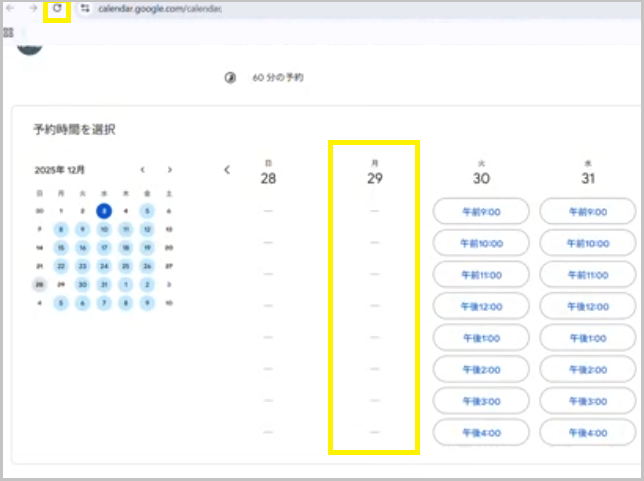The height and width of the screenshot is (481, 644).
Task: Book 午前10:00 slot on Tuesday 30
Action: (481, 243)
